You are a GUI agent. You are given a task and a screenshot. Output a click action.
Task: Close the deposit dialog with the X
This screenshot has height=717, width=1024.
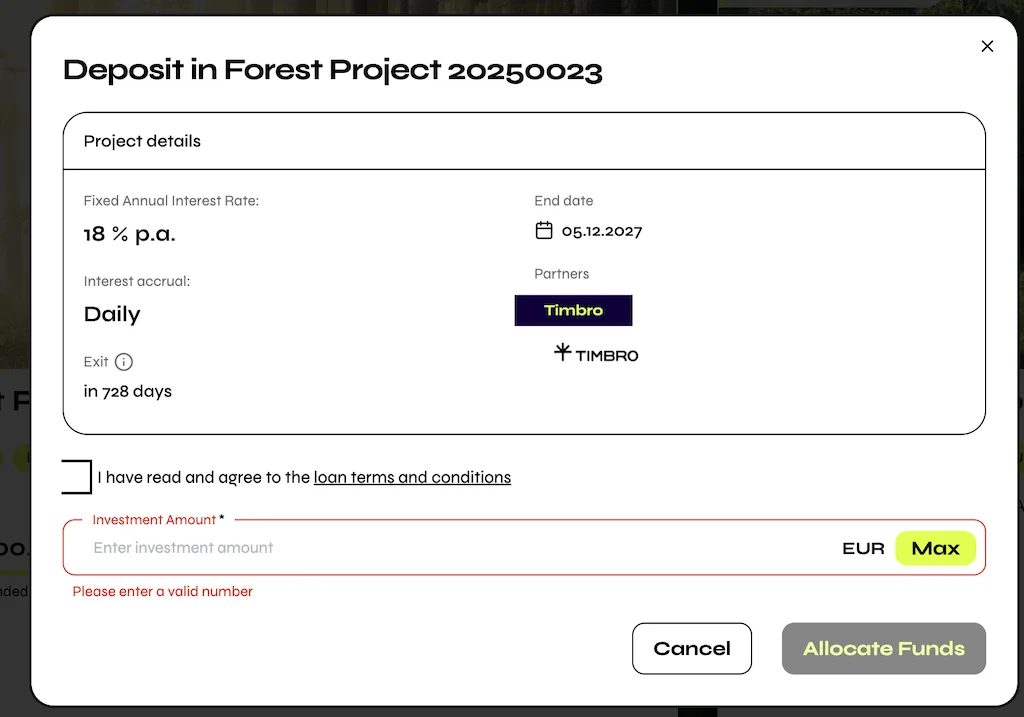click(x=987, y=46)
